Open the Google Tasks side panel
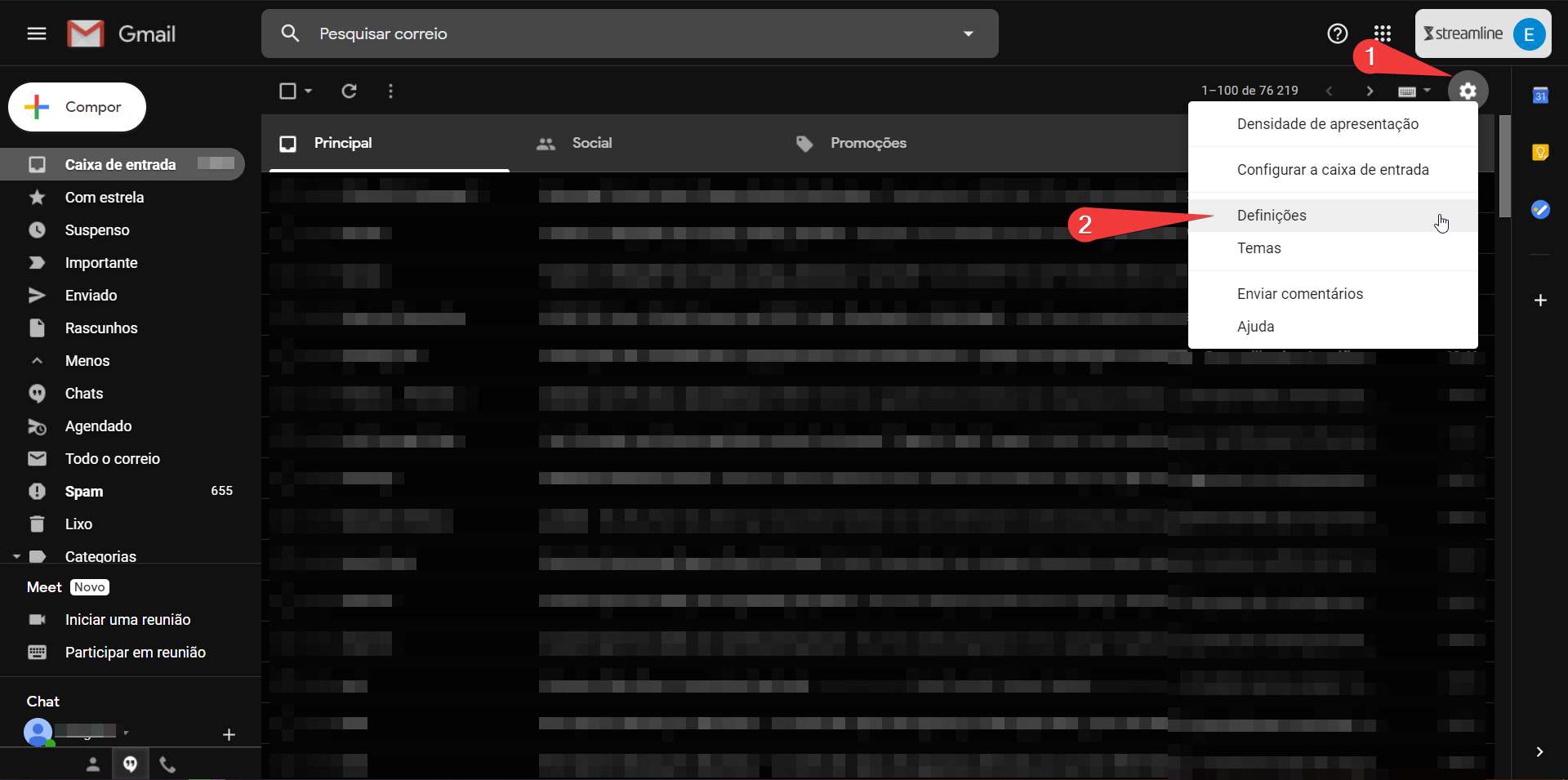 coord(1540,210)
